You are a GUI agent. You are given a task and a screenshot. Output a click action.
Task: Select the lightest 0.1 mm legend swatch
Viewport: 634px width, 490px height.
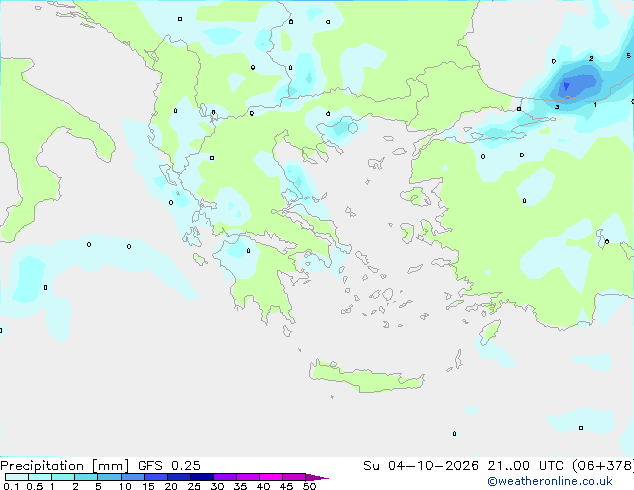[x=17, y=477]
